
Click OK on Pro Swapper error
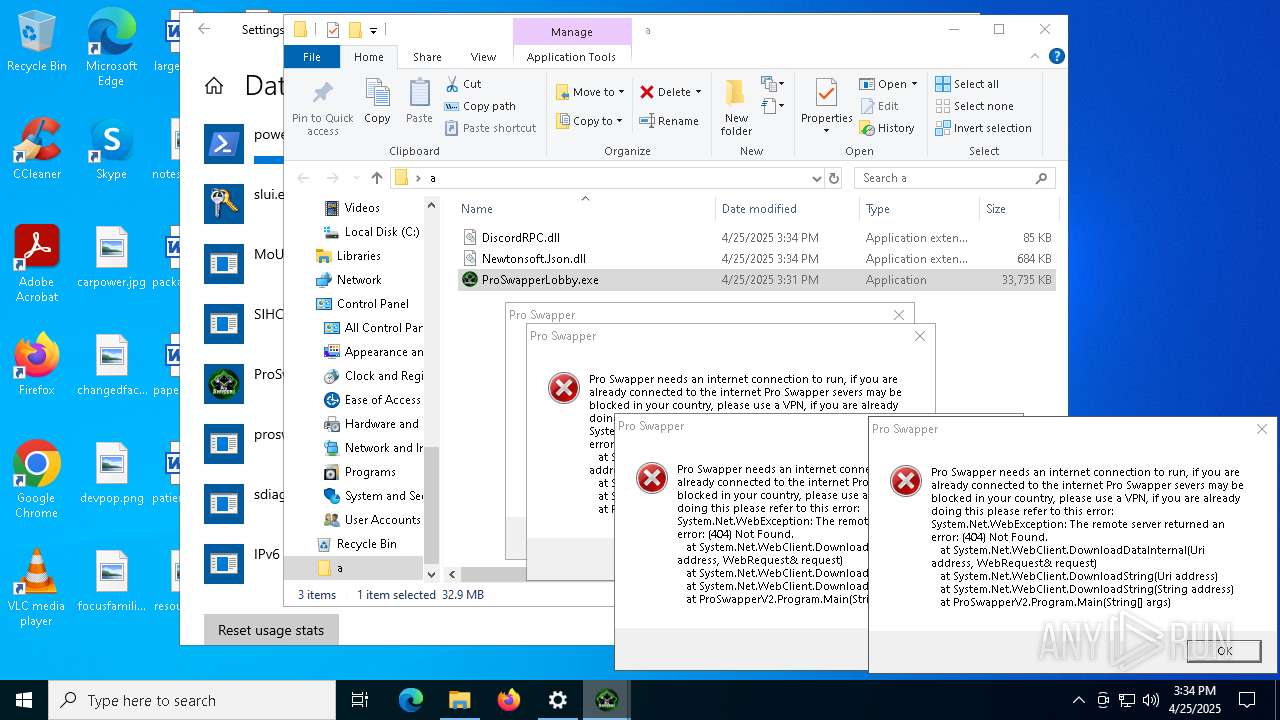tap(1224, 651)
